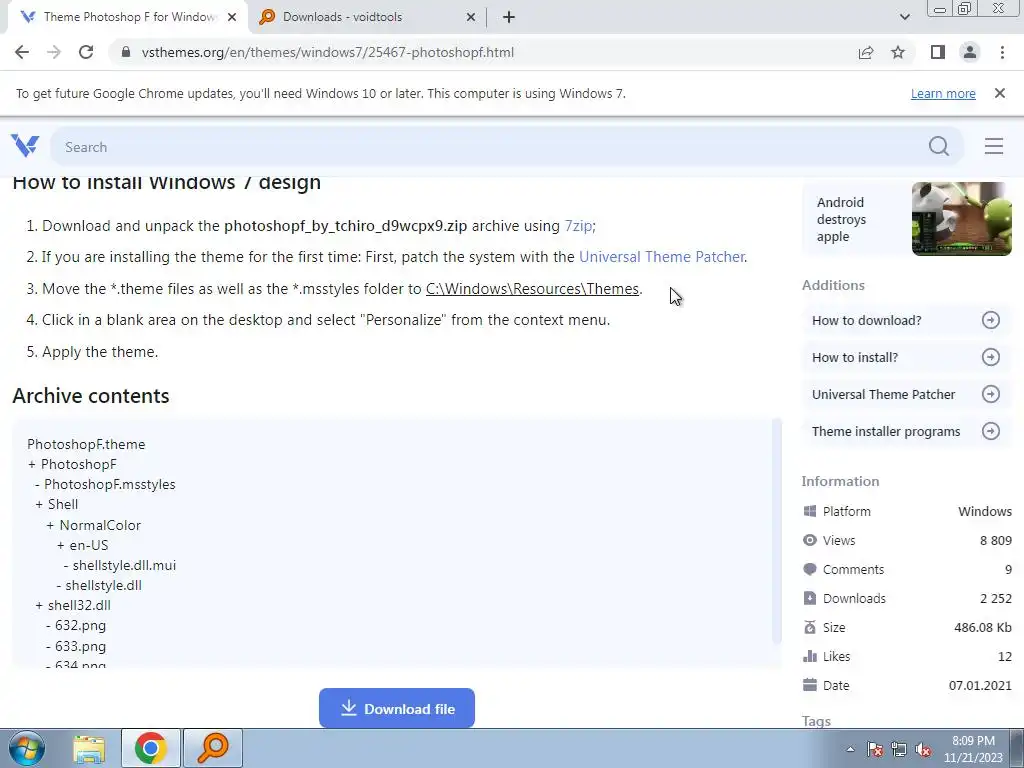Viewport: 1024px width, 768px height.
Task: Open the How to install? addition
Action: click(x=906, y=357)
